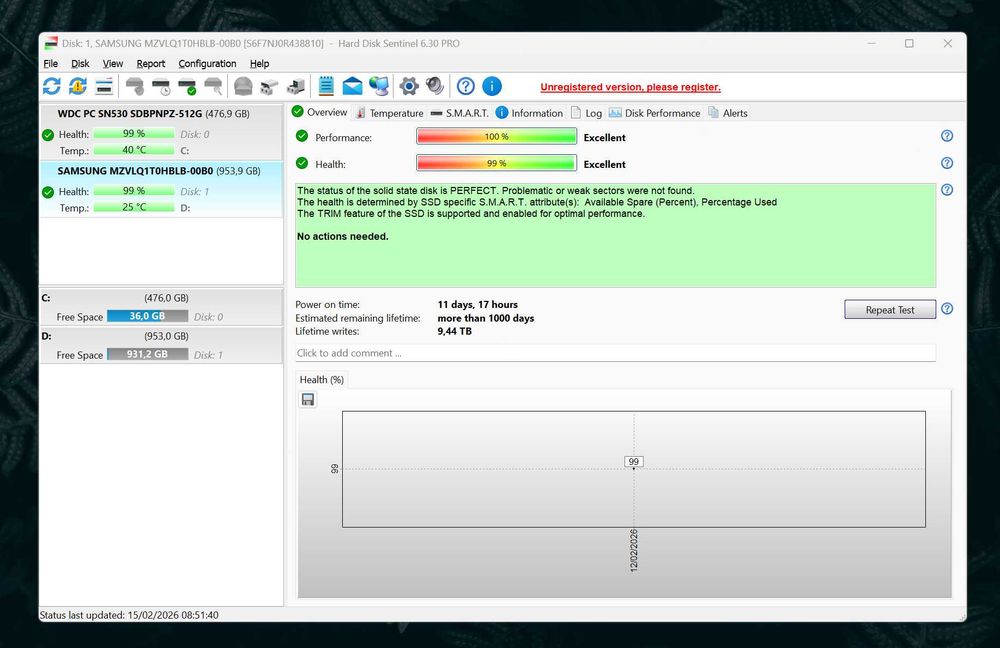Click the Hard Disk Sentinel title bar app icon

click(x=51, y=43)
